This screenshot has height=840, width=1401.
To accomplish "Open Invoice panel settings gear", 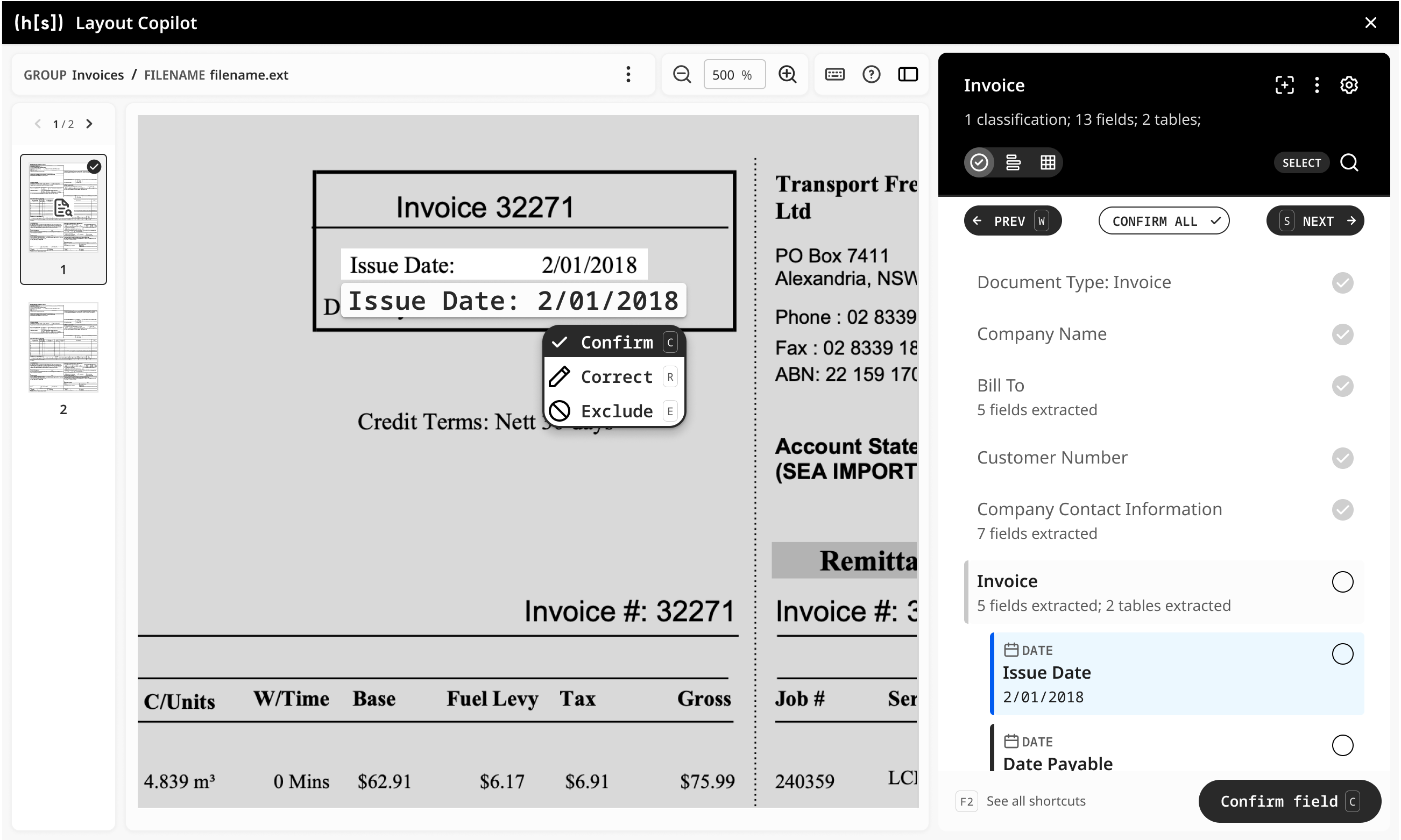I will click(x=1349, y=85).
